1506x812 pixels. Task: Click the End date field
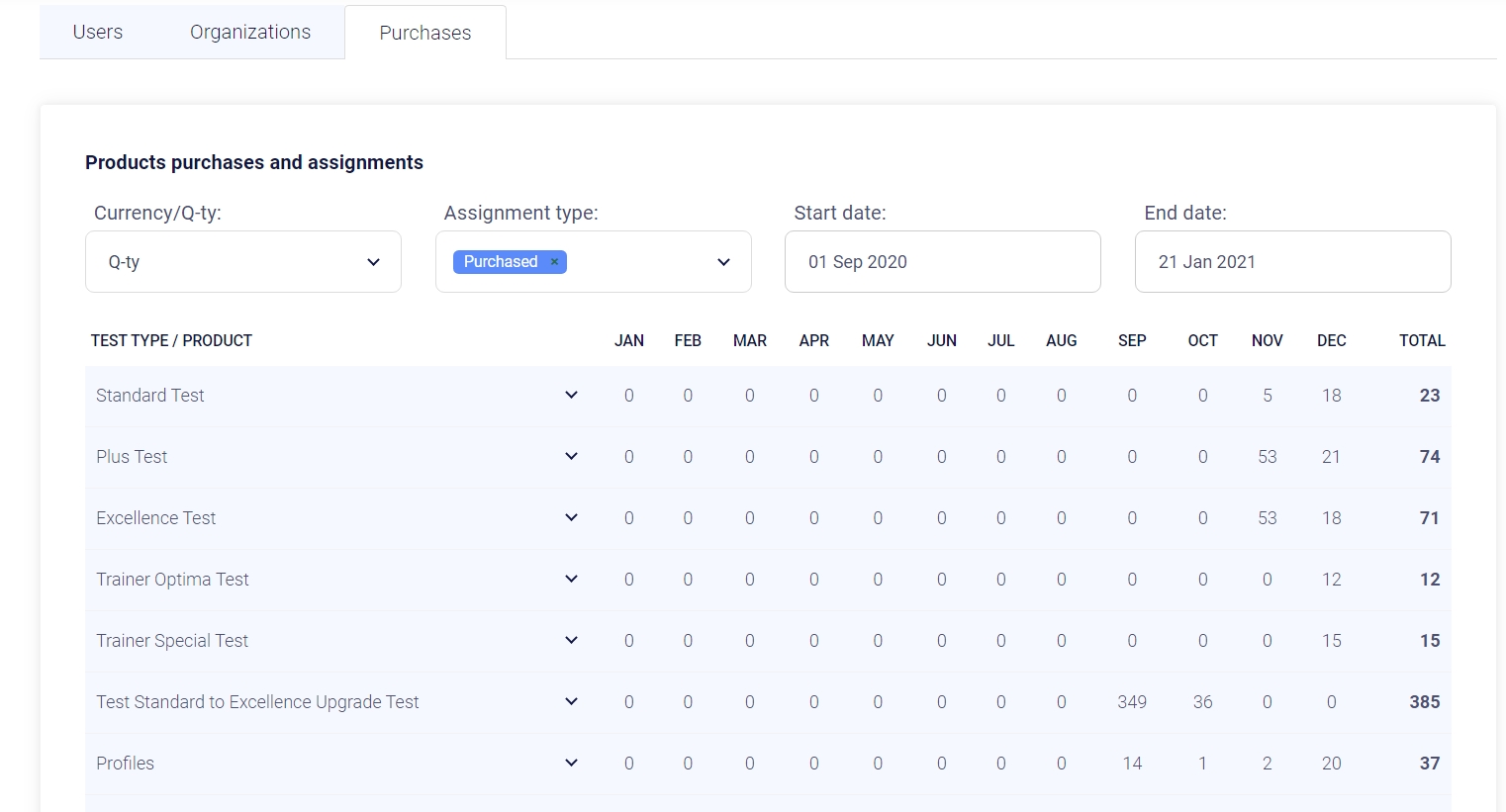click(1293, 262)
